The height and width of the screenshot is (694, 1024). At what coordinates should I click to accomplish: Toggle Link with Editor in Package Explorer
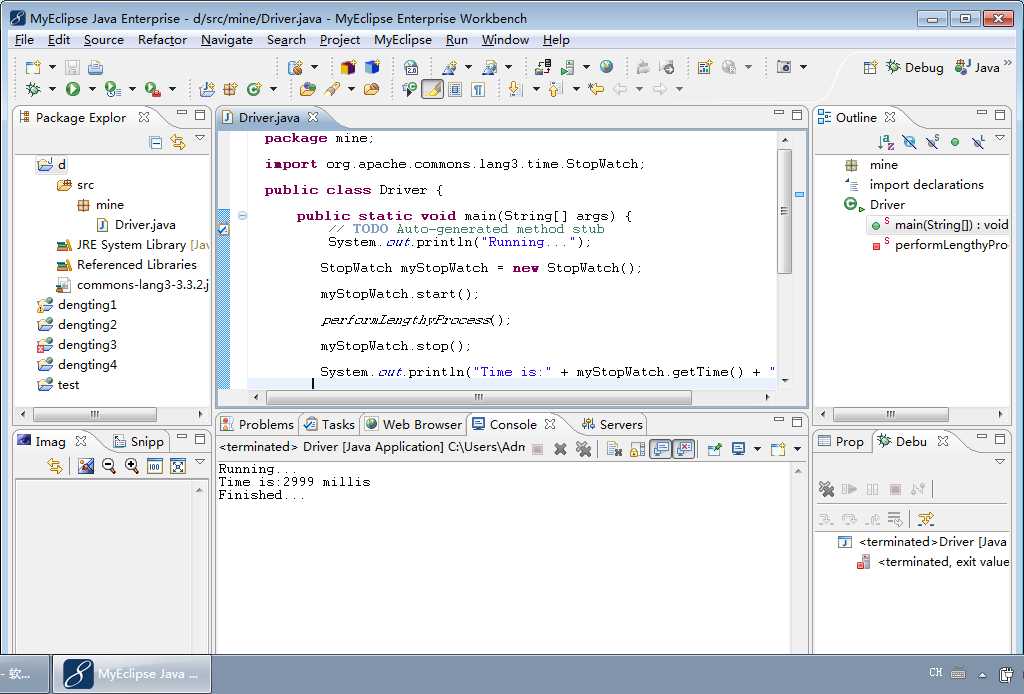[x=178, y=143]
